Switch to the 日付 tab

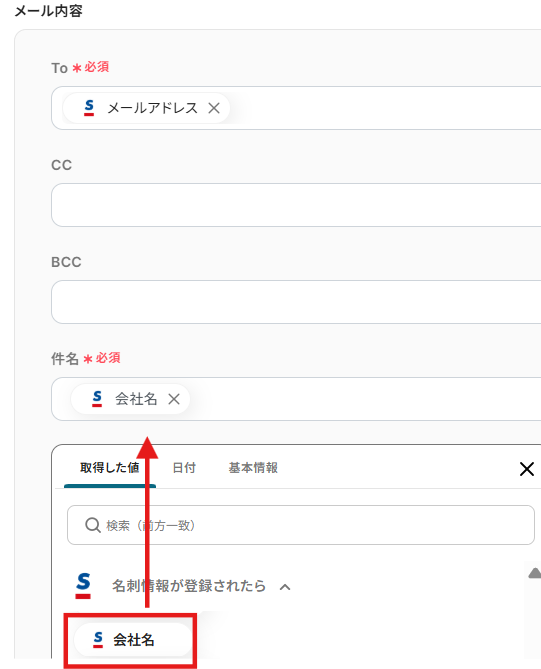point(184,468)
